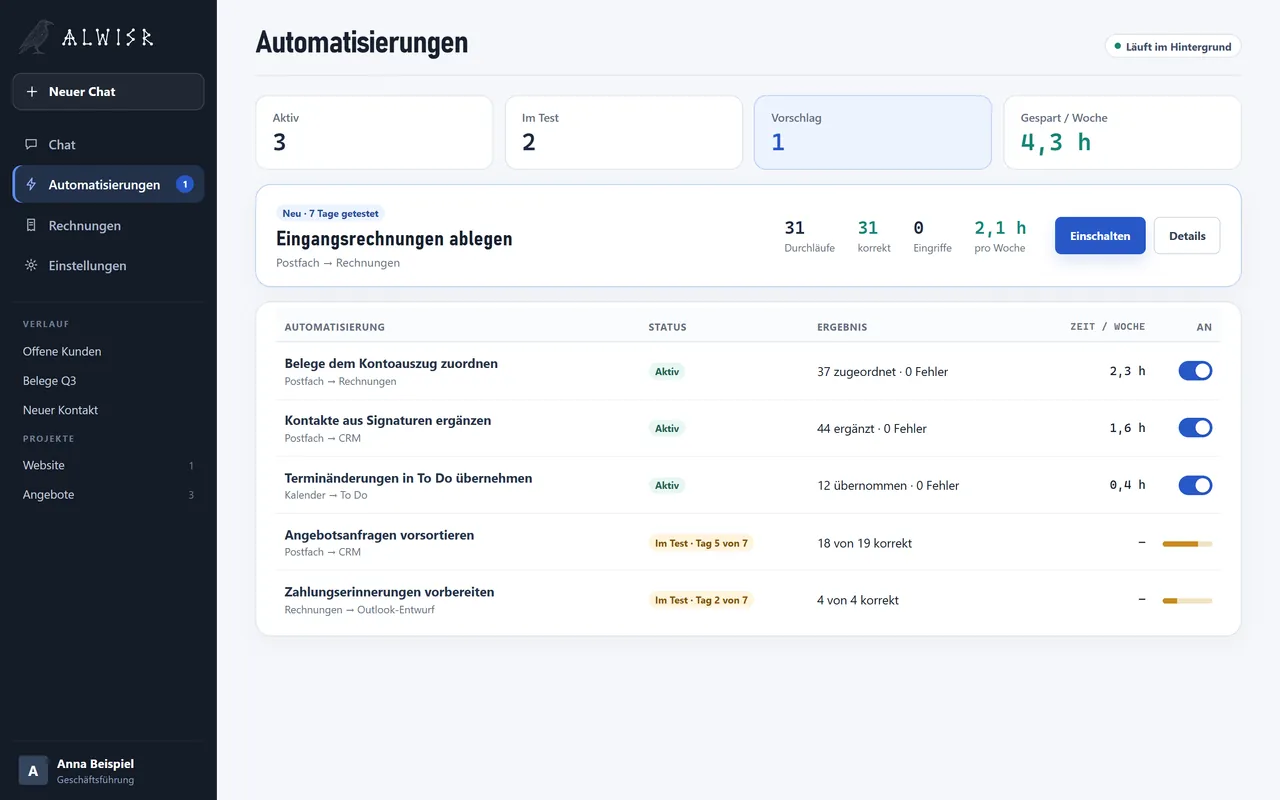Select the Aktiv summary card
This screenshot has width=1280, height=800.
[x=374, y=132]
